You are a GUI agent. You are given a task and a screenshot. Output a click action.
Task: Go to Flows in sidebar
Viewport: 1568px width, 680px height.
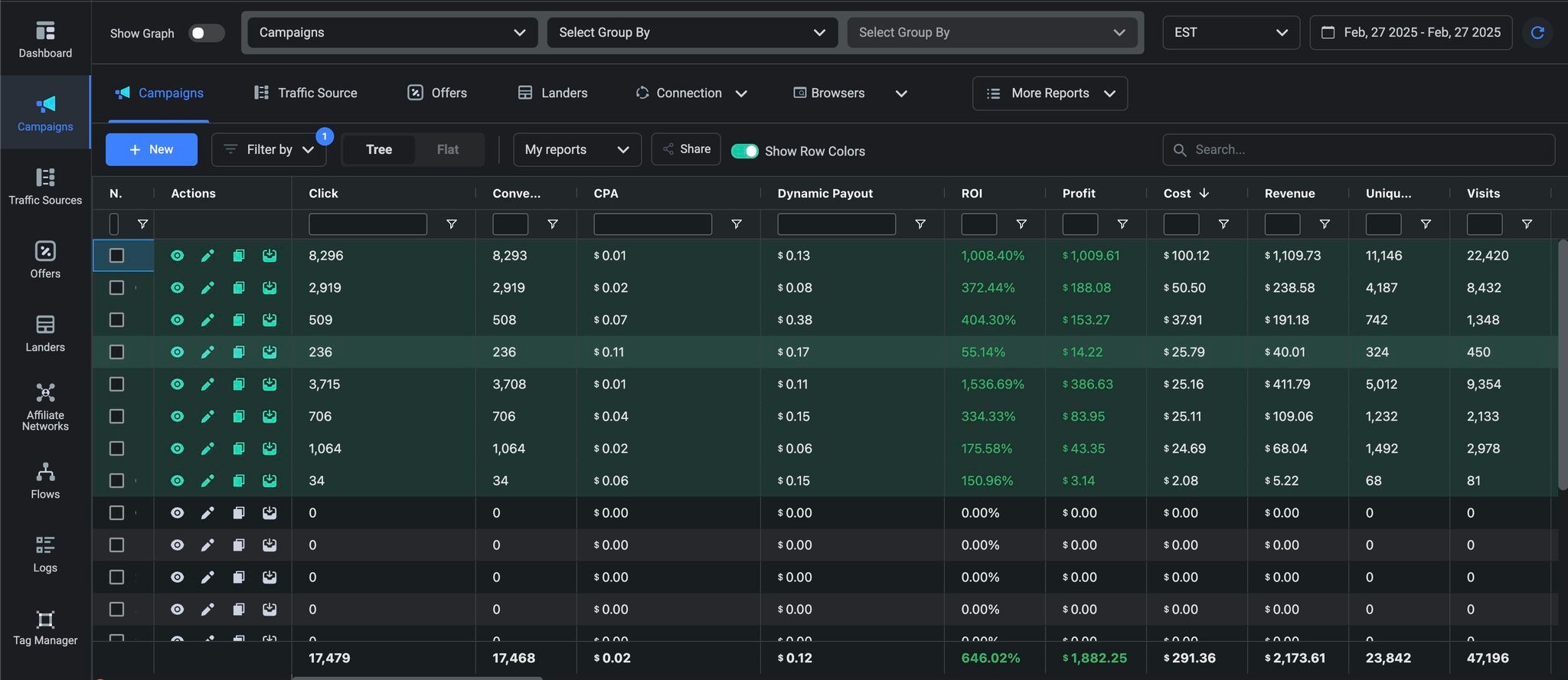tap(45, 481)
